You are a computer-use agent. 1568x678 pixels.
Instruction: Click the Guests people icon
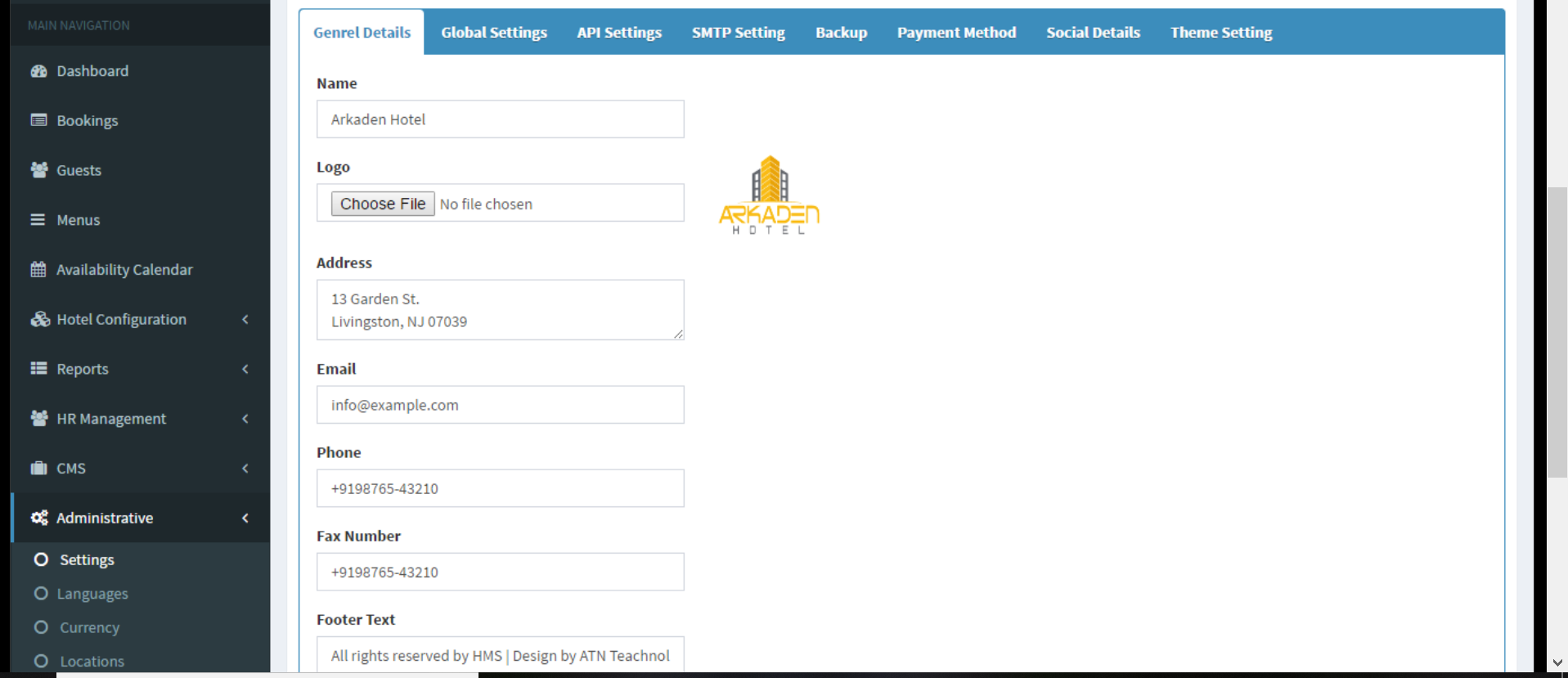(x=38, y=170)
